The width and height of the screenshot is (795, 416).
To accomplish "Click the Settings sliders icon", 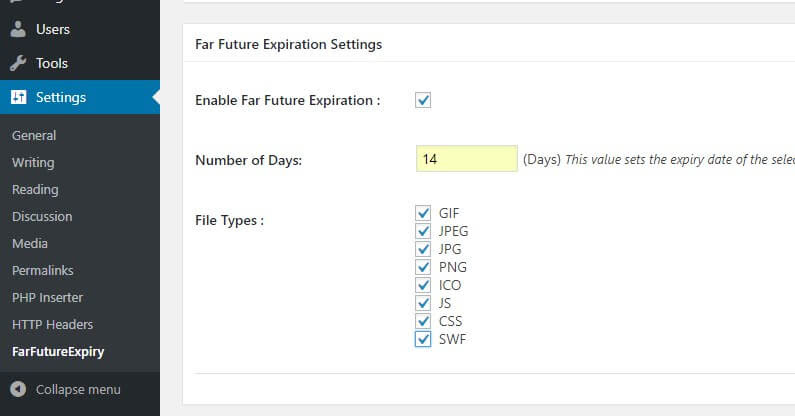I will (x=18, y=97).
